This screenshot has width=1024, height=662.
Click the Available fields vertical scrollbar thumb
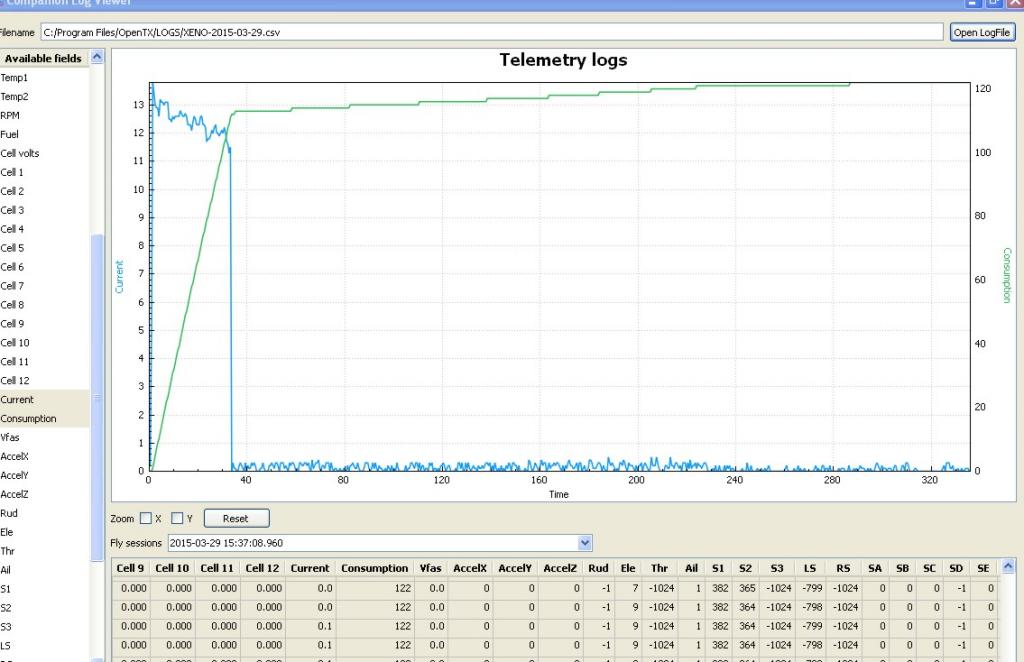[97, 400]
